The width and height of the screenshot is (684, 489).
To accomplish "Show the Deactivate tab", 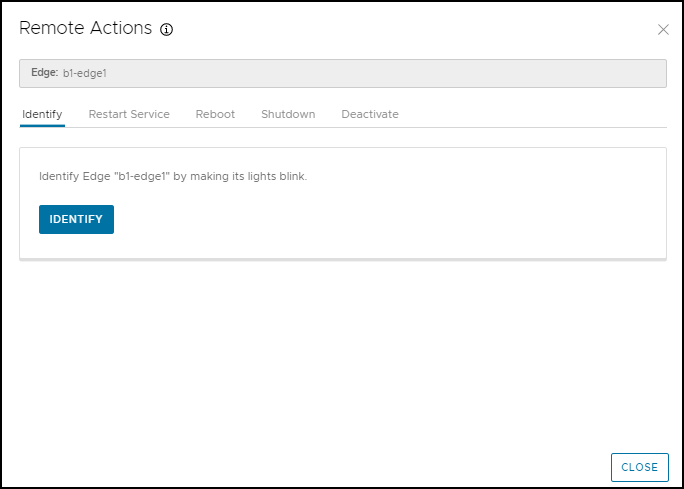I will [x=370, y=114].
